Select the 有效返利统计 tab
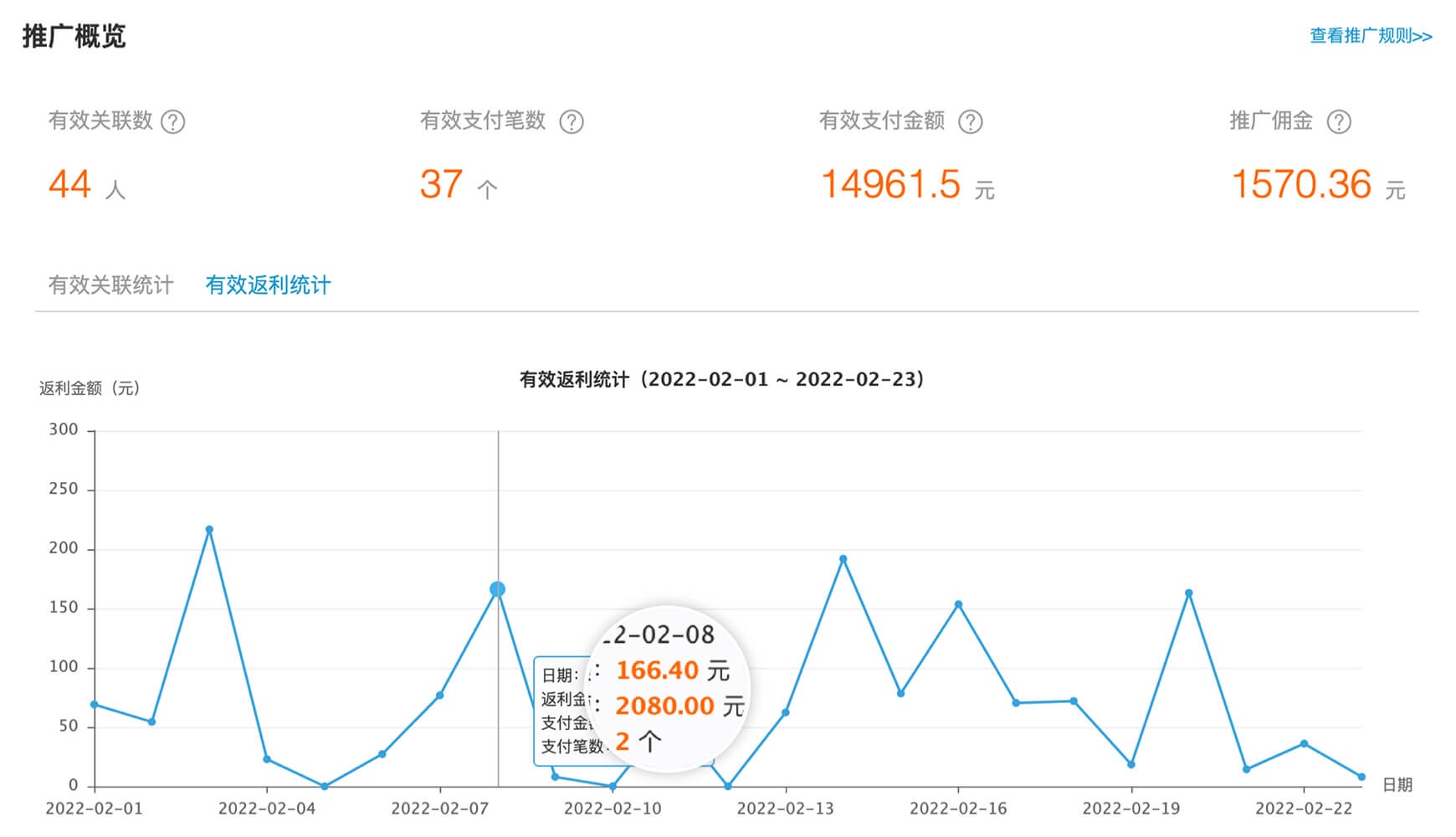This screenshot has width=1456, height=837. 268,285
